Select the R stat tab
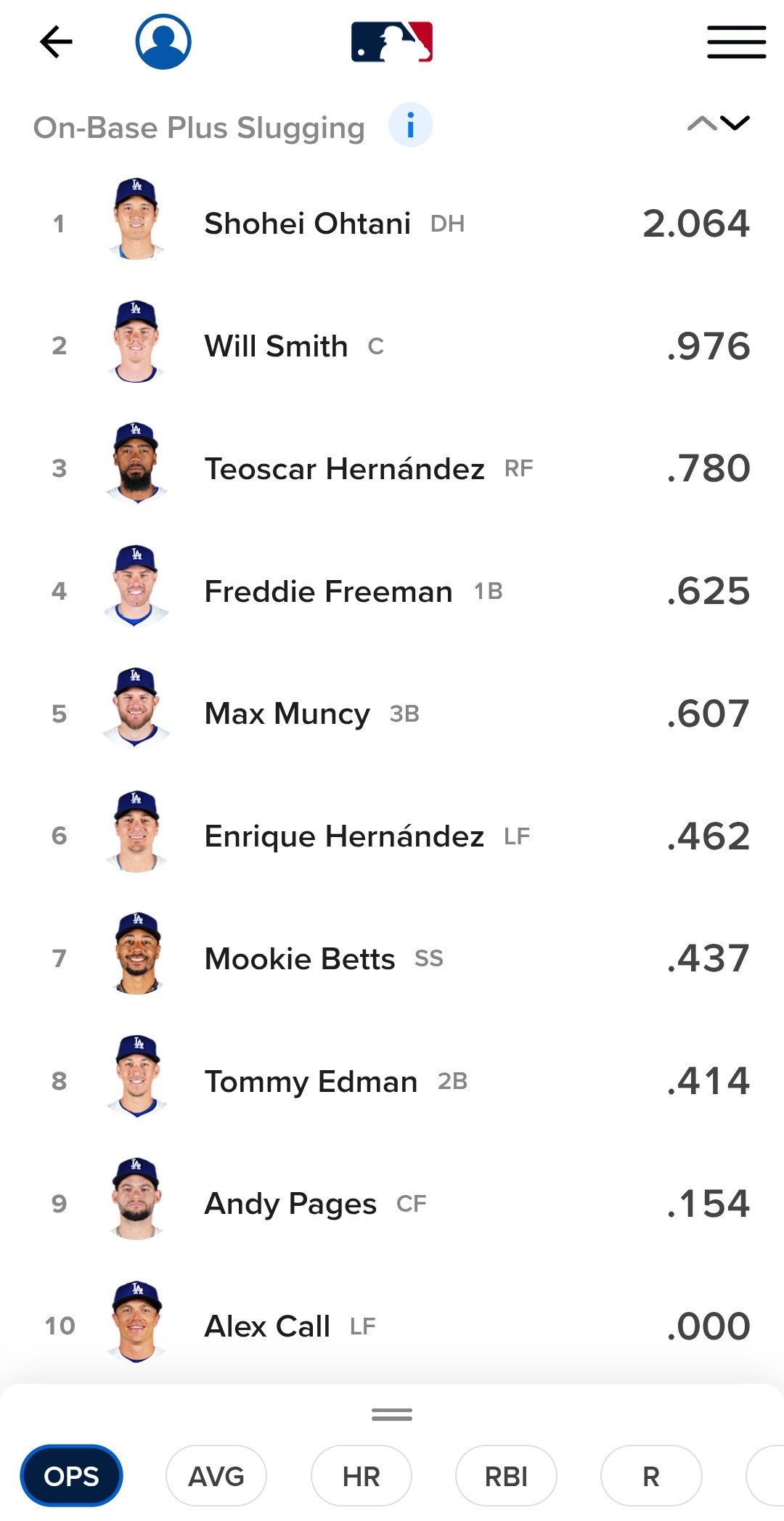Image resolution: width=784 pixels, height=1521 pixels. pos(650,1476)
